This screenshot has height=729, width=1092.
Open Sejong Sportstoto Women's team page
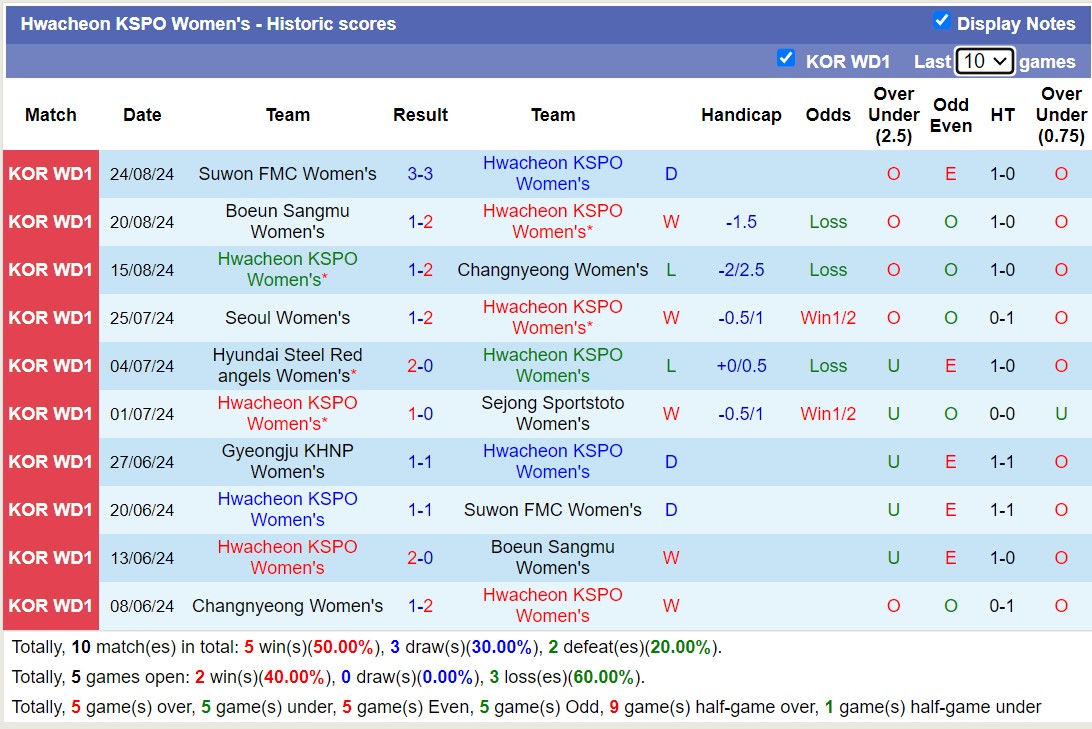[x=553, y=413]
